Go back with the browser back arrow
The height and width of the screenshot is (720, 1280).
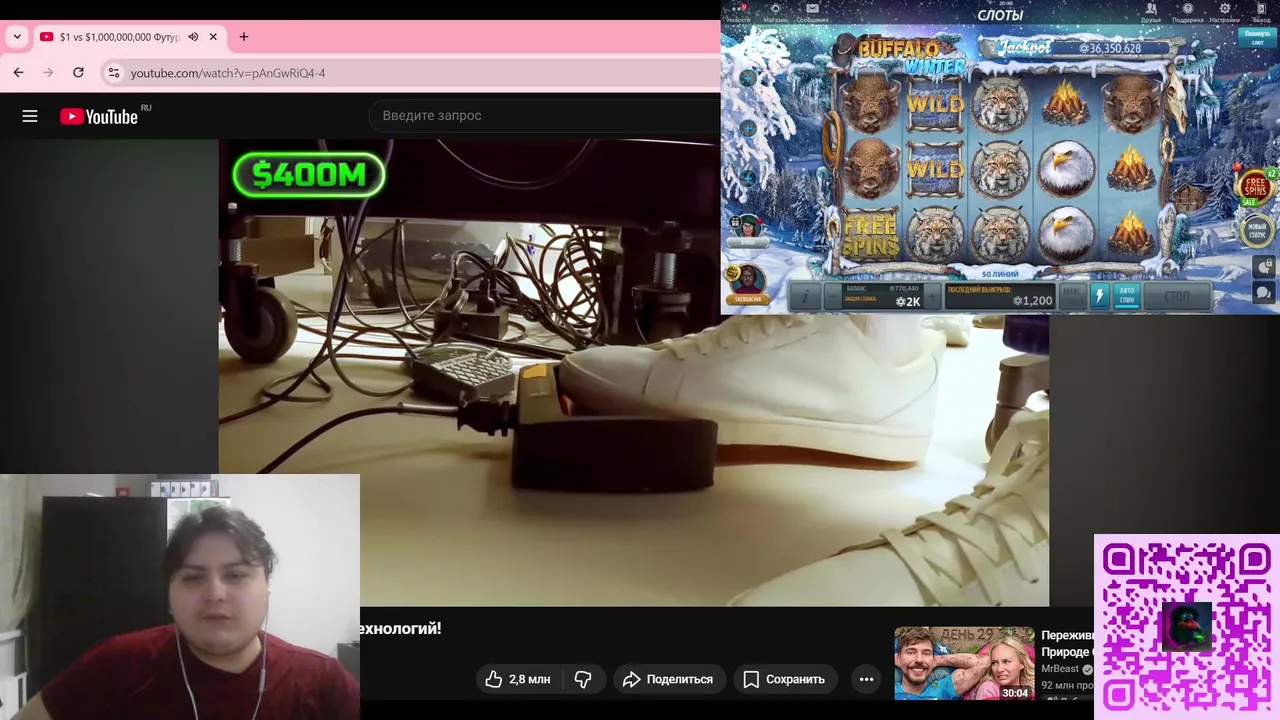tap(18, 73)
